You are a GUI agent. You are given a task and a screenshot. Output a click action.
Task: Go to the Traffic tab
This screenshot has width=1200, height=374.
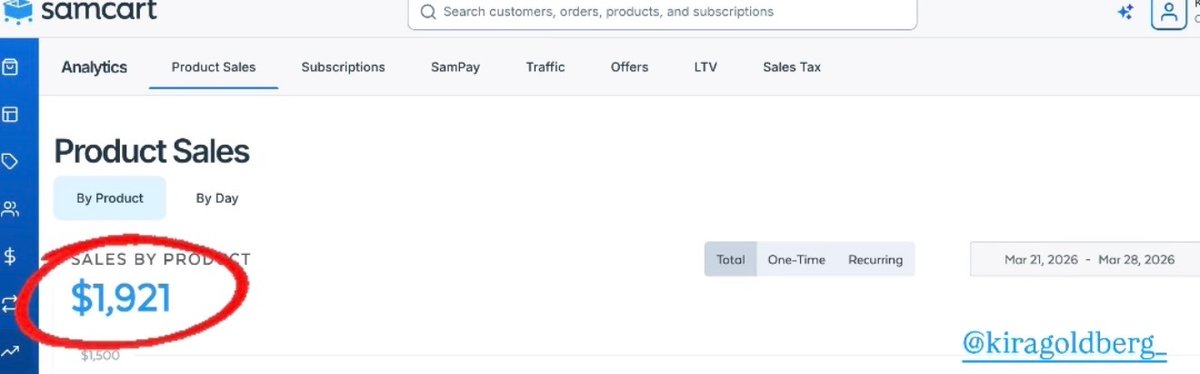click(545, 67)
